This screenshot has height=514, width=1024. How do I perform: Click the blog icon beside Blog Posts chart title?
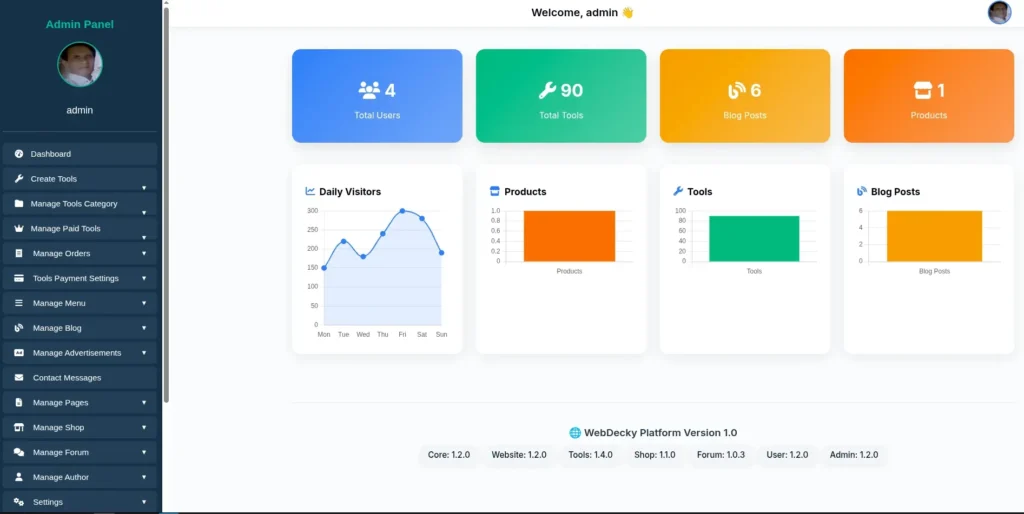coord(862,191)
